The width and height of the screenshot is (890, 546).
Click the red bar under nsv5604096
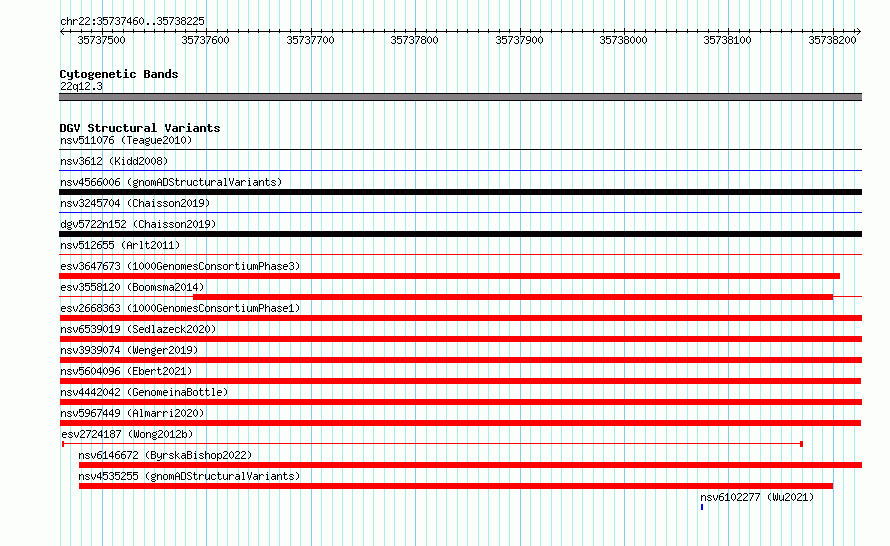pos(460,381)
